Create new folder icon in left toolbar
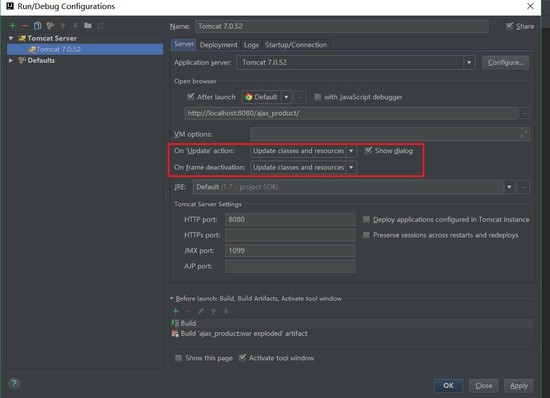Screen dimensions: 550x398 (x=88, y=26)
